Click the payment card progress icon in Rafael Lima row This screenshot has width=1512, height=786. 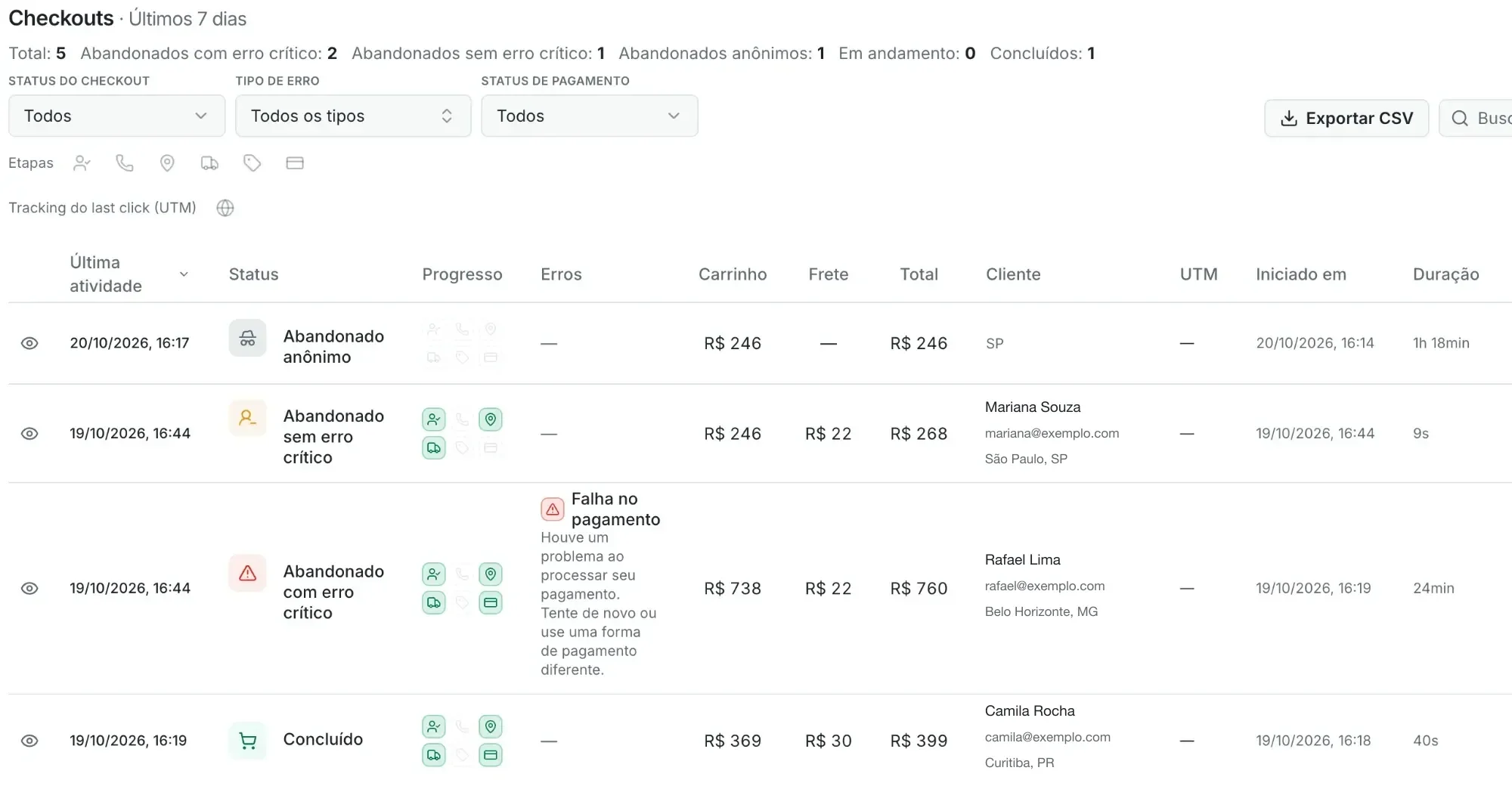click(491, 603)
